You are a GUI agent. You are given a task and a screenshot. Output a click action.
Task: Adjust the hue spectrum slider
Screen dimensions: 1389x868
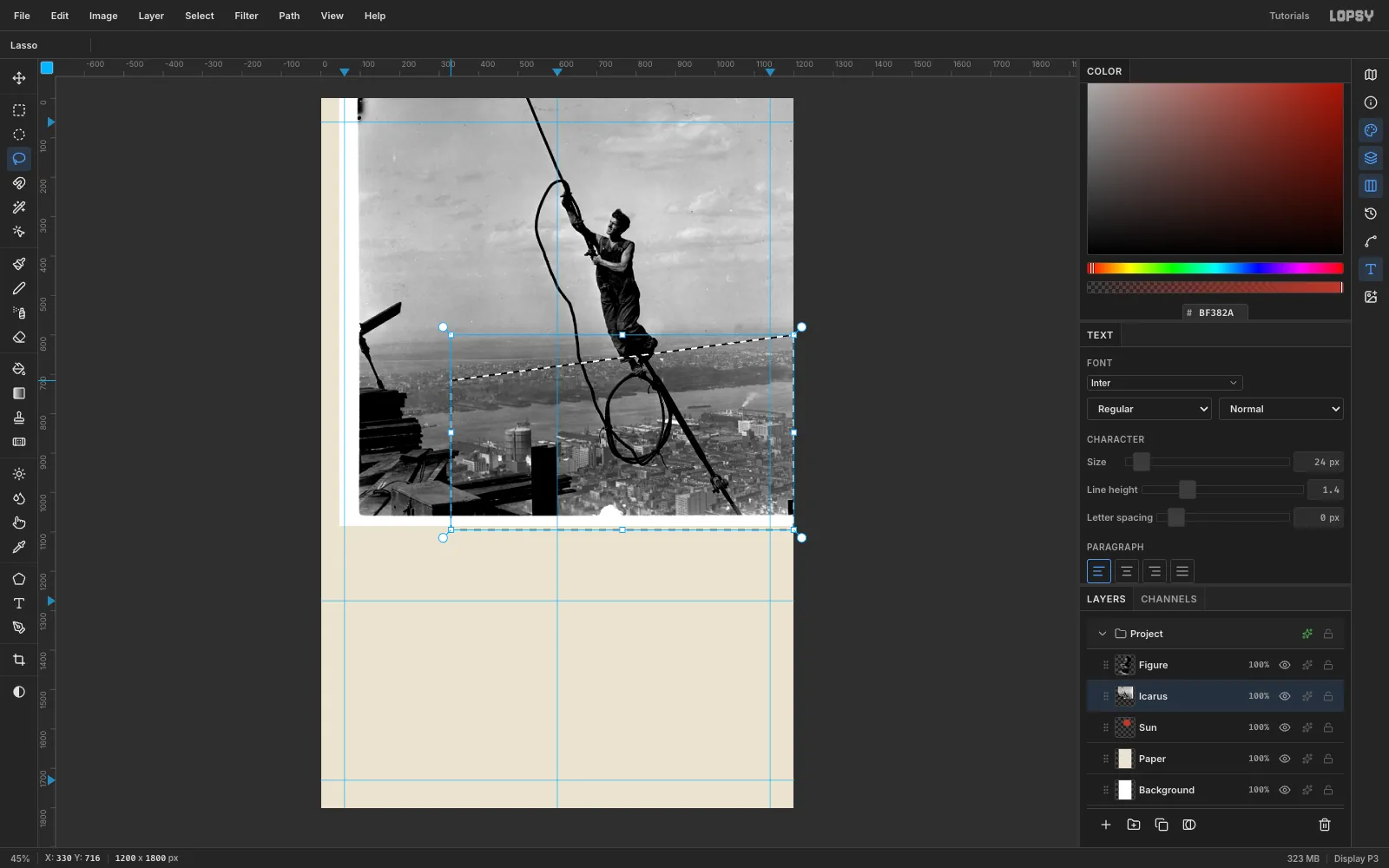point(1215,268)
